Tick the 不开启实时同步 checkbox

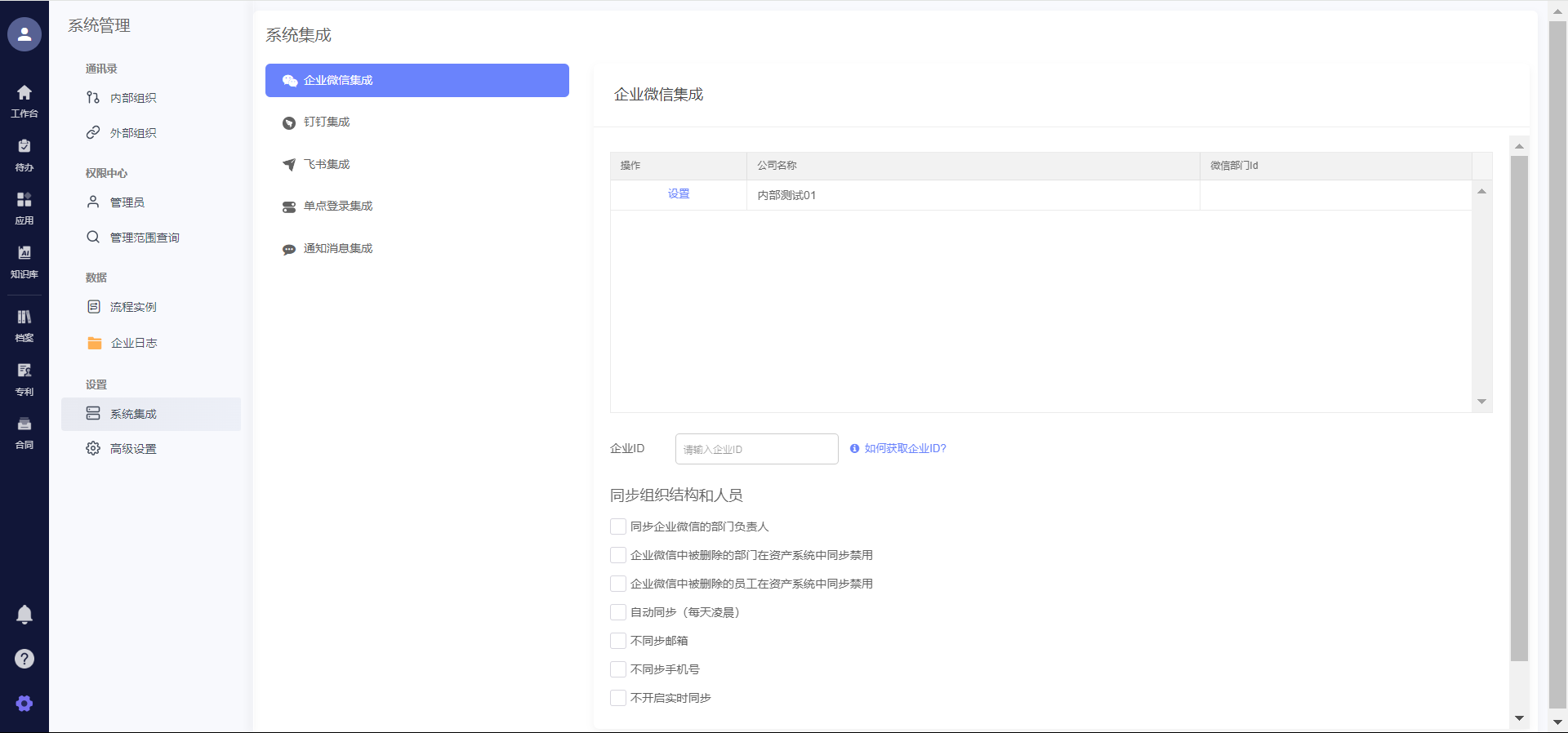click(618, 698)
